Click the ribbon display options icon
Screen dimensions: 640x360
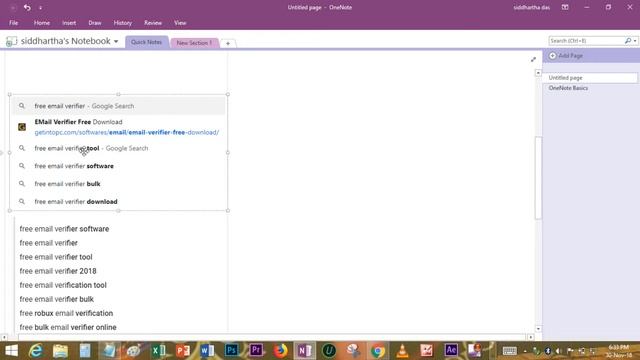click(x=565, y=7)
